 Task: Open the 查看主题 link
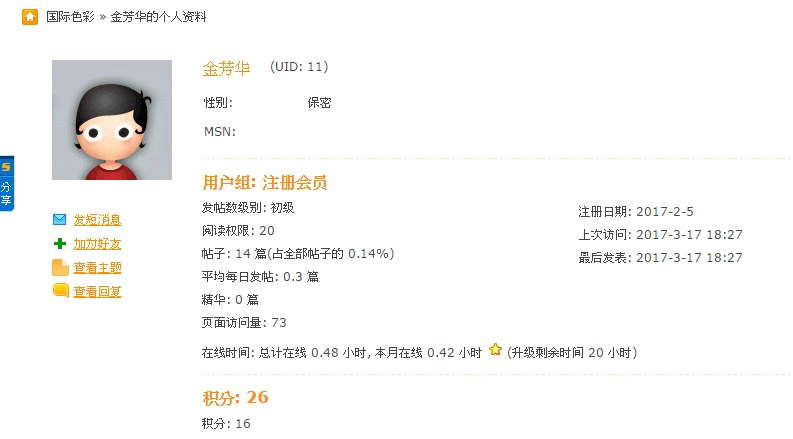tap(97, 268)
